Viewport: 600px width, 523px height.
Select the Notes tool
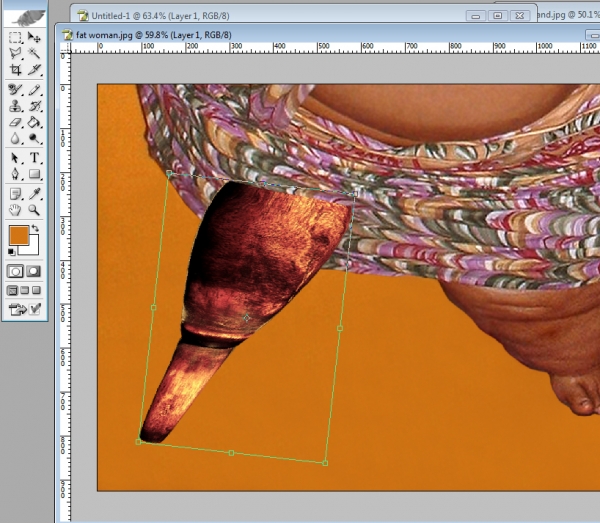click(x=15, y=194)
